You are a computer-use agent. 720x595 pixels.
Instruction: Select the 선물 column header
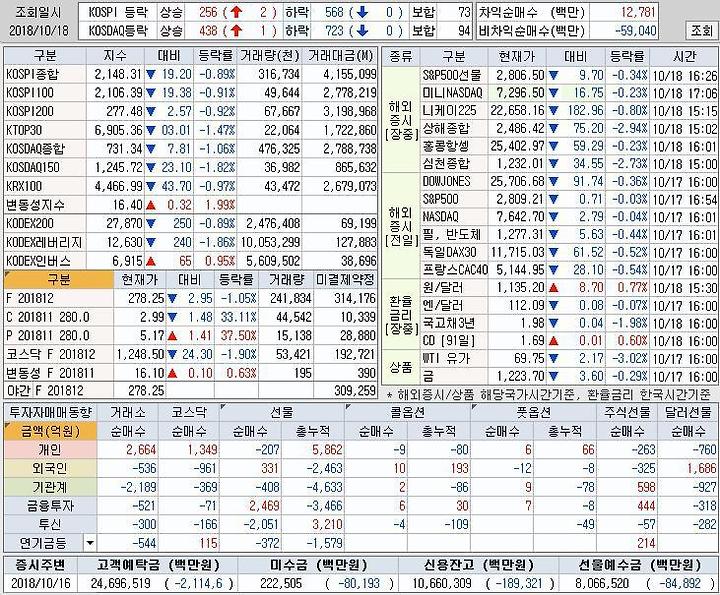tap(281, 412)
